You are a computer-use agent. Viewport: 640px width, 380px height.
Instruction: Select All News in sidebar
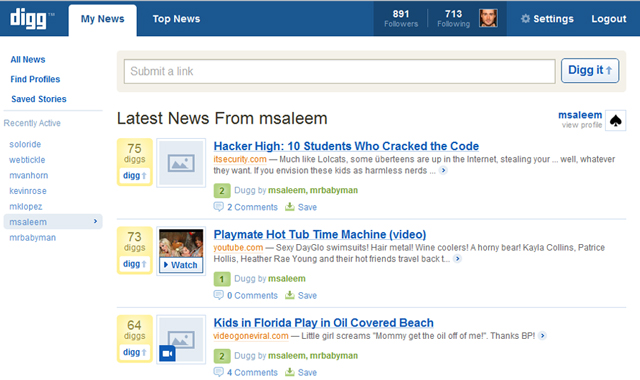pyautogui.click(x=28, y=60)
